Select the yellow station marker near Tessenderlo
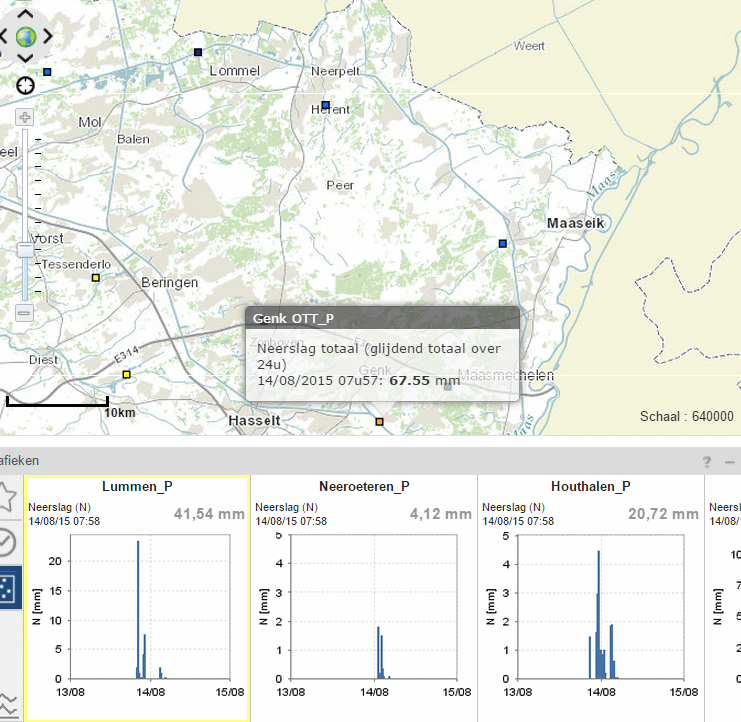Image resolution: width=741 pixels, height=722 pixels. point(96,278)
